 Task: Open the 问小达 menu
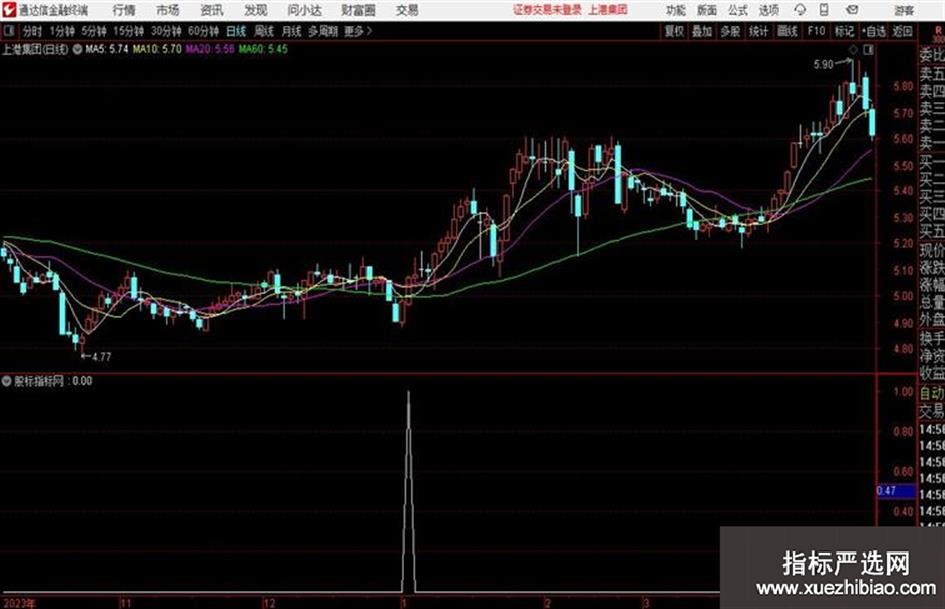click(x=304, y=10)
